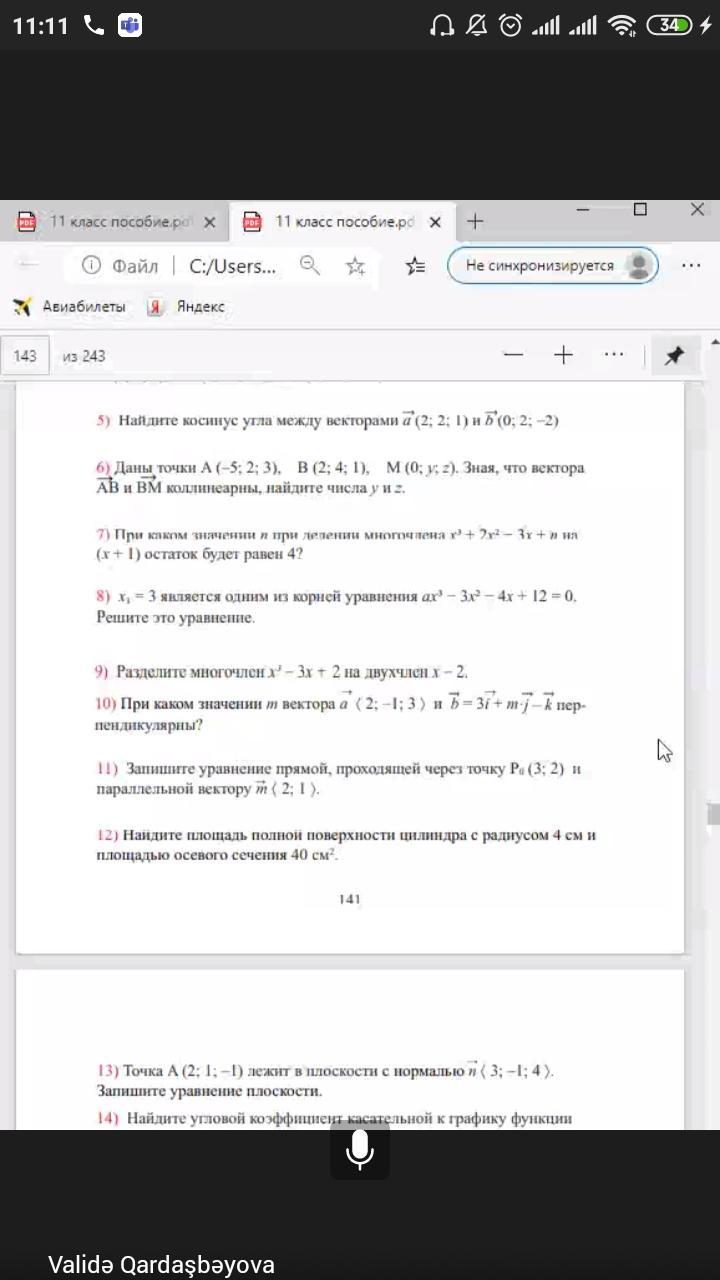The image size is (720, 1280).
Task: Add page to favorites star icon
Action: (x=355, y=265)
